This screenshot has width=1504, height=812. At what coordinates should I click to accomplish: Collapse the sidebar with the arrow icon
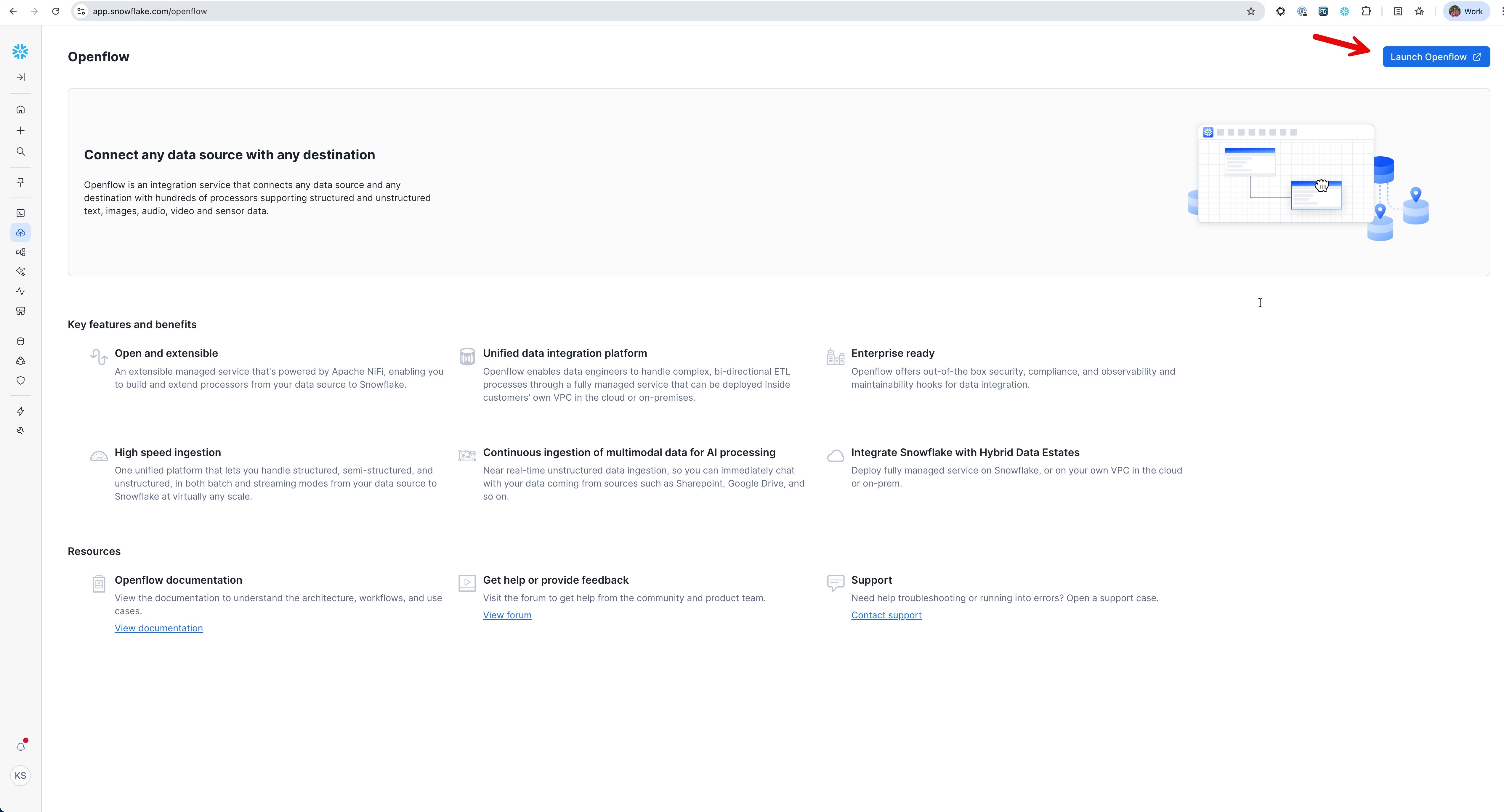pos(20,76)
